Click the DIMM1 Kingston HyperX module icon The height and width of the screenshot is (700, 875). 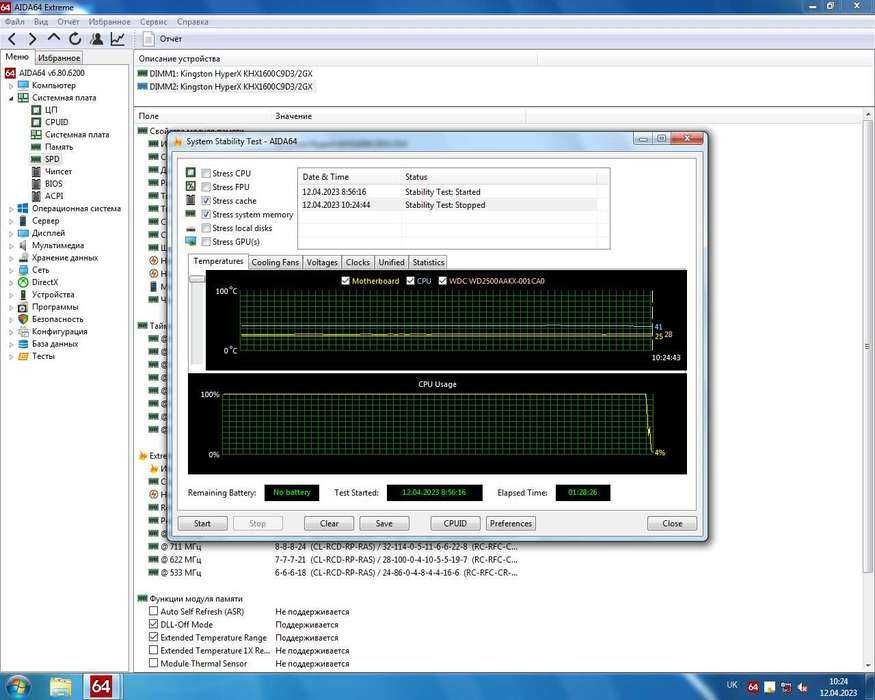tap(142, 73)
